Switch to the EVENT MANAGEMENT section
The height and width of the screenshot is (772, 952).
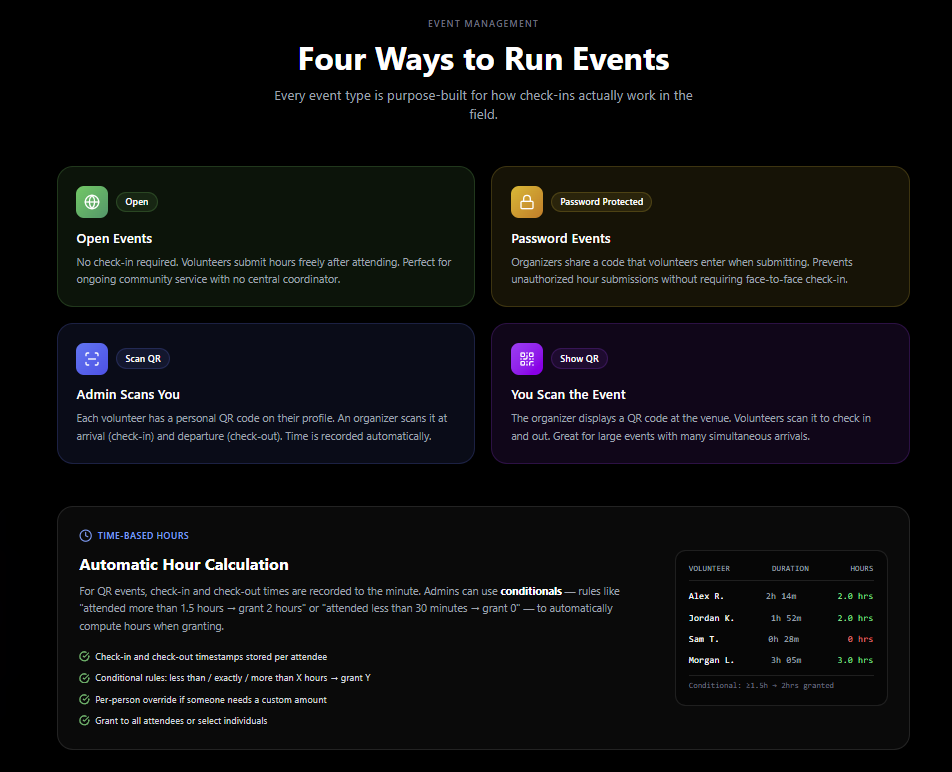[483, 23]
